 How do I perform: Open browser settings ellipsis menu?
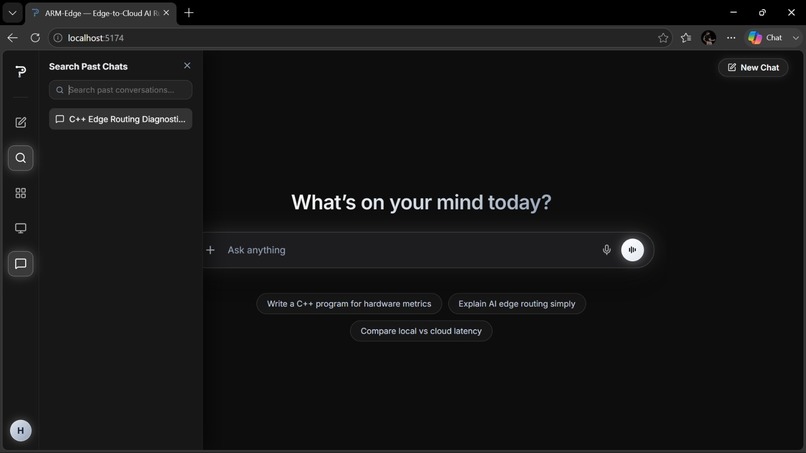[x=731, y=38]
